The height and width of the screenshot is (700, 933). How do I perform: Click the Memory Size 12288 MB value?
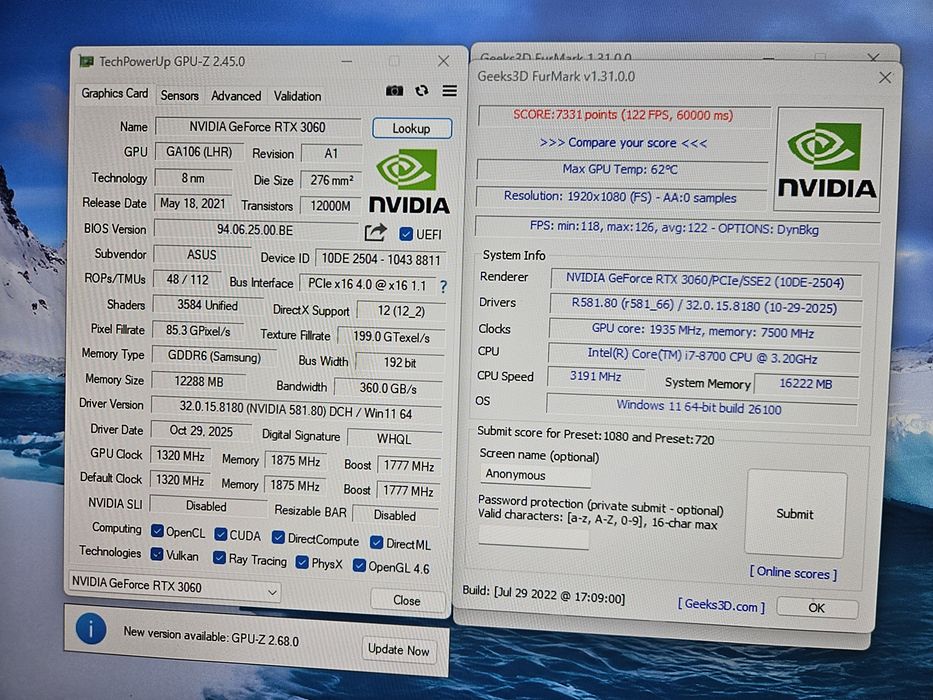pyautogui.click(x=199, y=382)
